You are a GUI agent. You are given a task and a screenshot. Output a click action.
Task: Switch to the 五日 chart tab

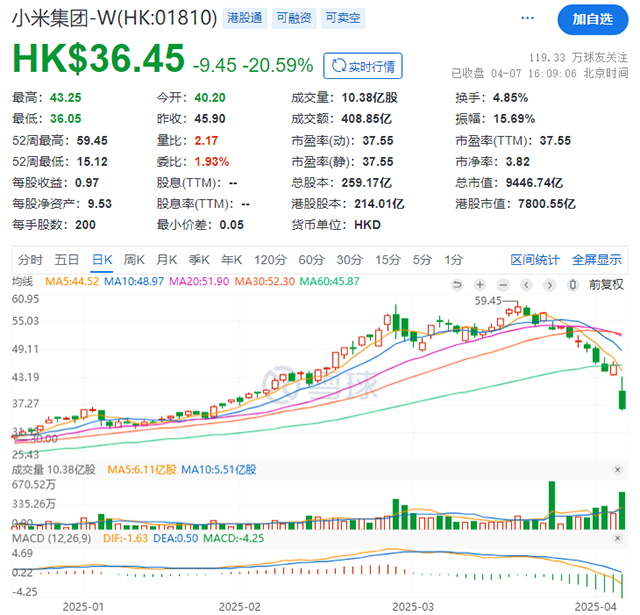tap(67, 260)
